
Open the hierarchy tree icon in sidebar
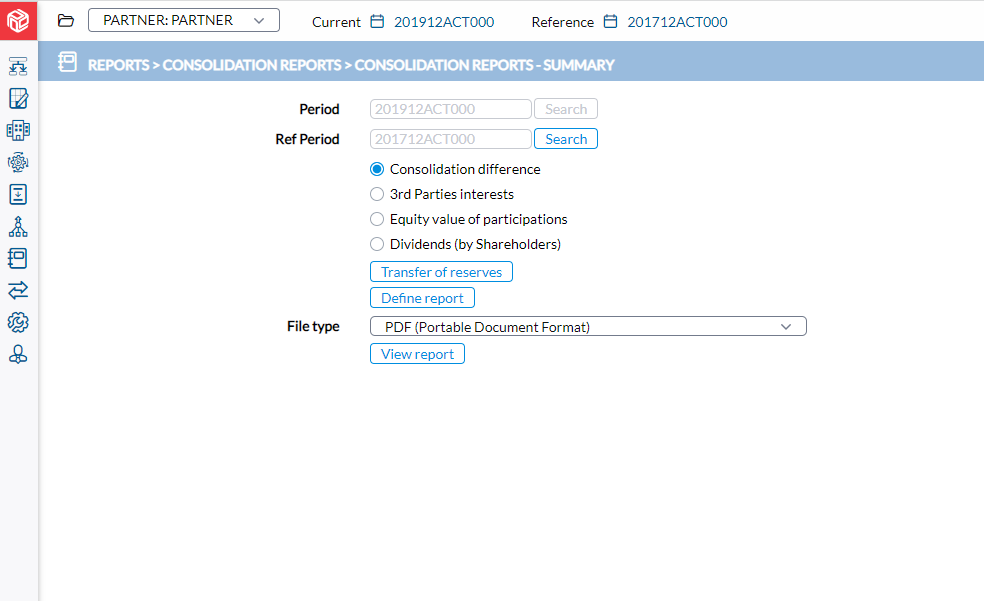click(18, 226)
